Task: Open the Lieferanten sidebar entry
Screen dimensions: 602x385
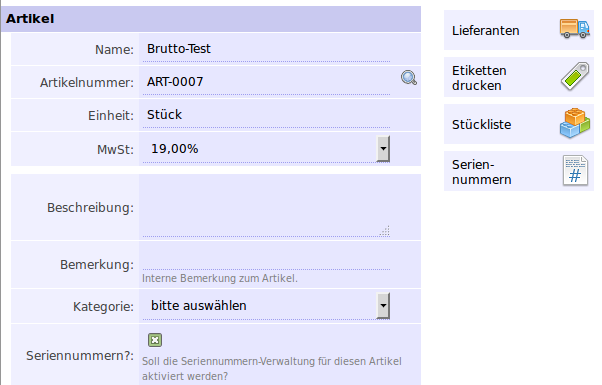Action: click(x=519, y=30)
